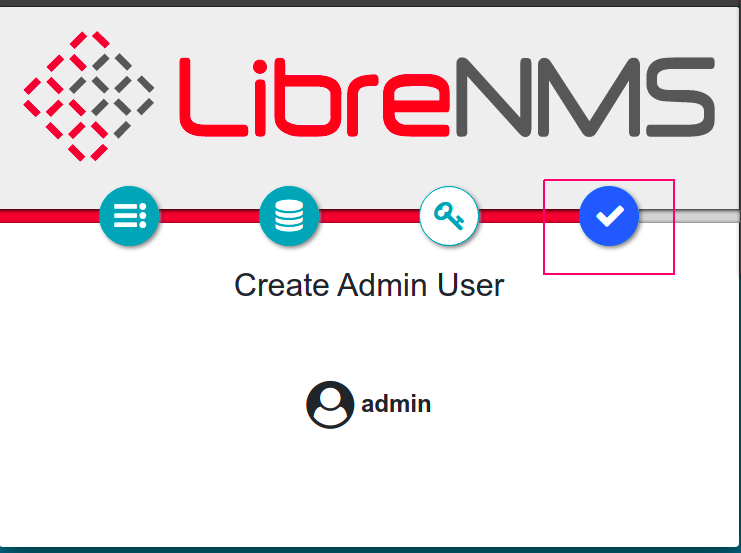Image resolution: width=741 pixels, height=553 pixels.
Task: Click the 'admin' username text
Action: pos(396,405)
